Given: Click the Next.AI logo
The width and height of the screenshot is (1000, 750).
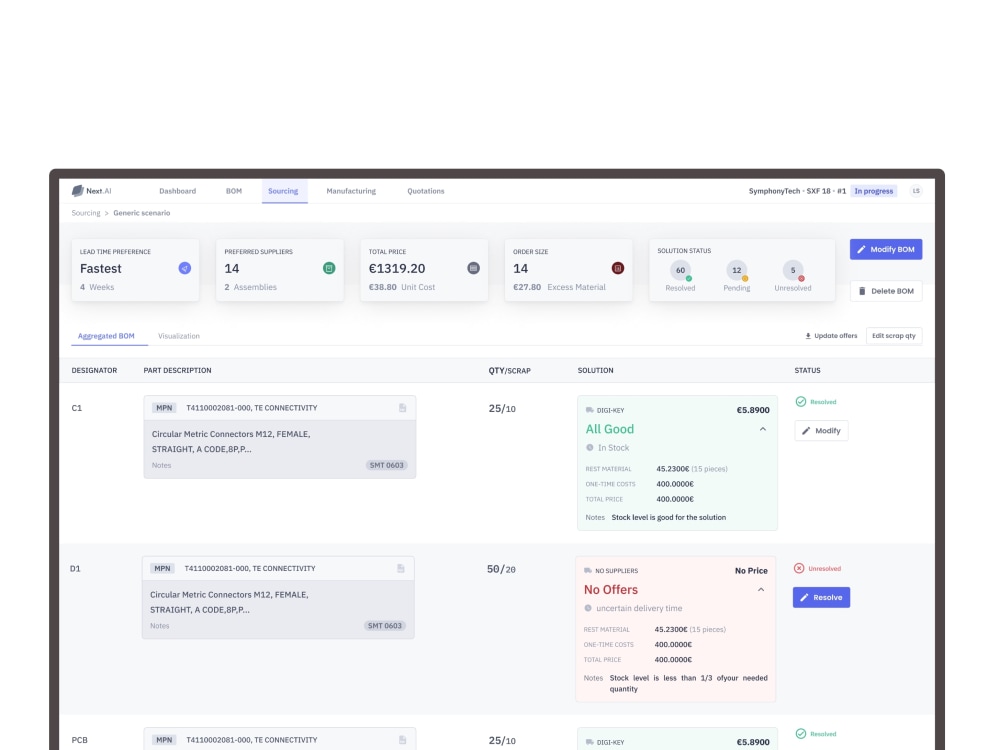Looking at the screenshot, I should [91, 191].
